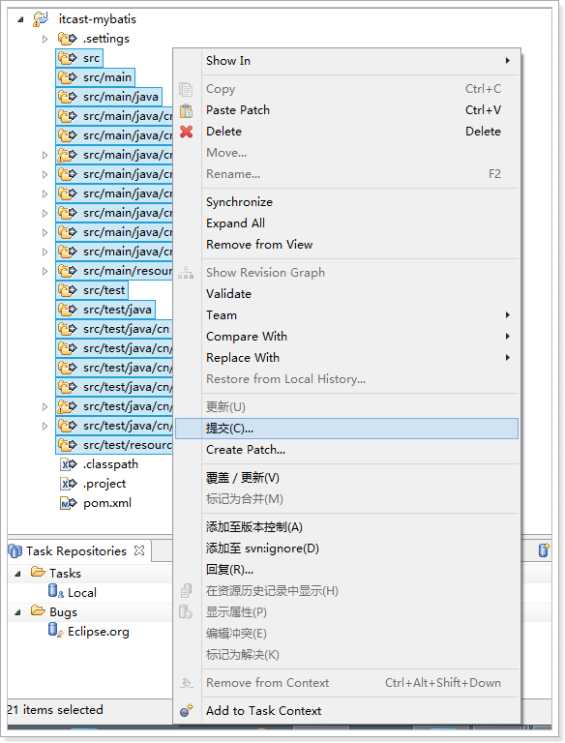Select 添加至版本控制(A)
565x743 pixels.
(347, 527)
